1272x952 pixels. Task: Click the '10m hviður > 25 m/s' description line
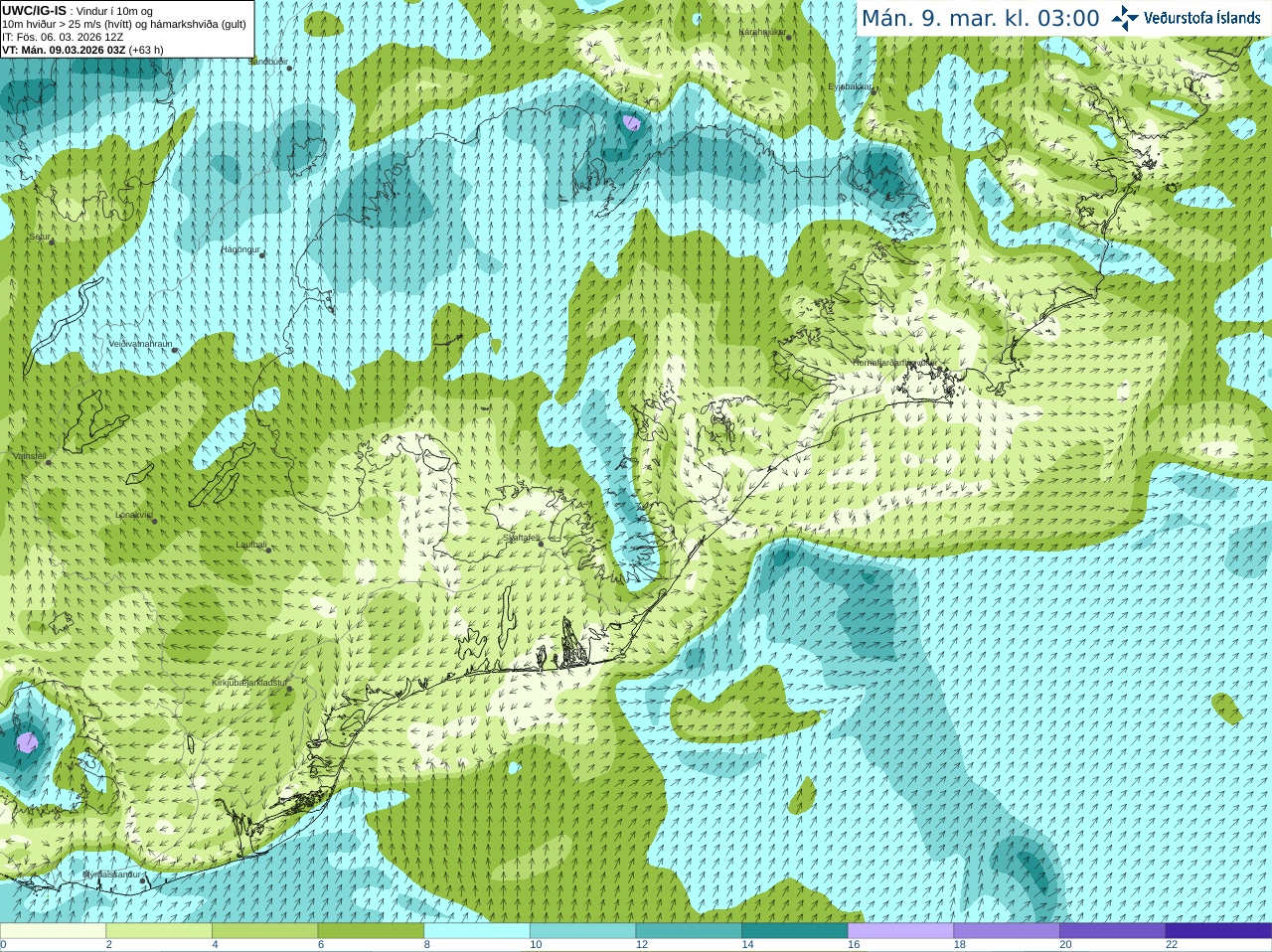(x=124, y=24)
